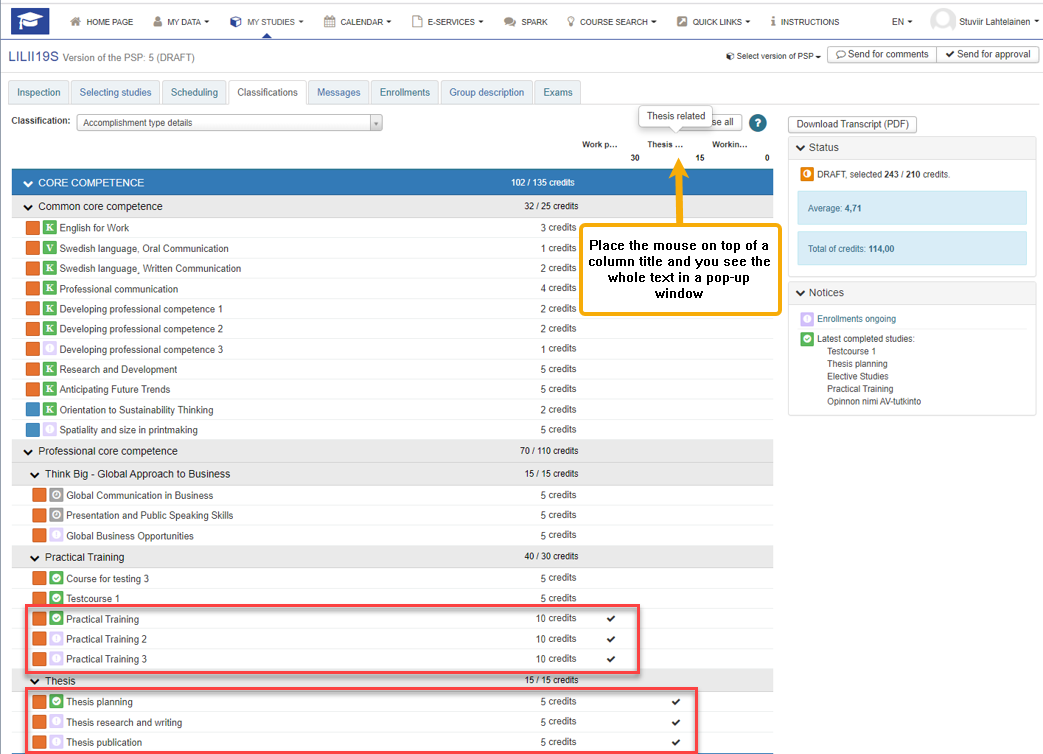The width and height of the screenshot is (1043, 754).
Task: Click the blue help question mark icon
Action: [x=757, y=123]
